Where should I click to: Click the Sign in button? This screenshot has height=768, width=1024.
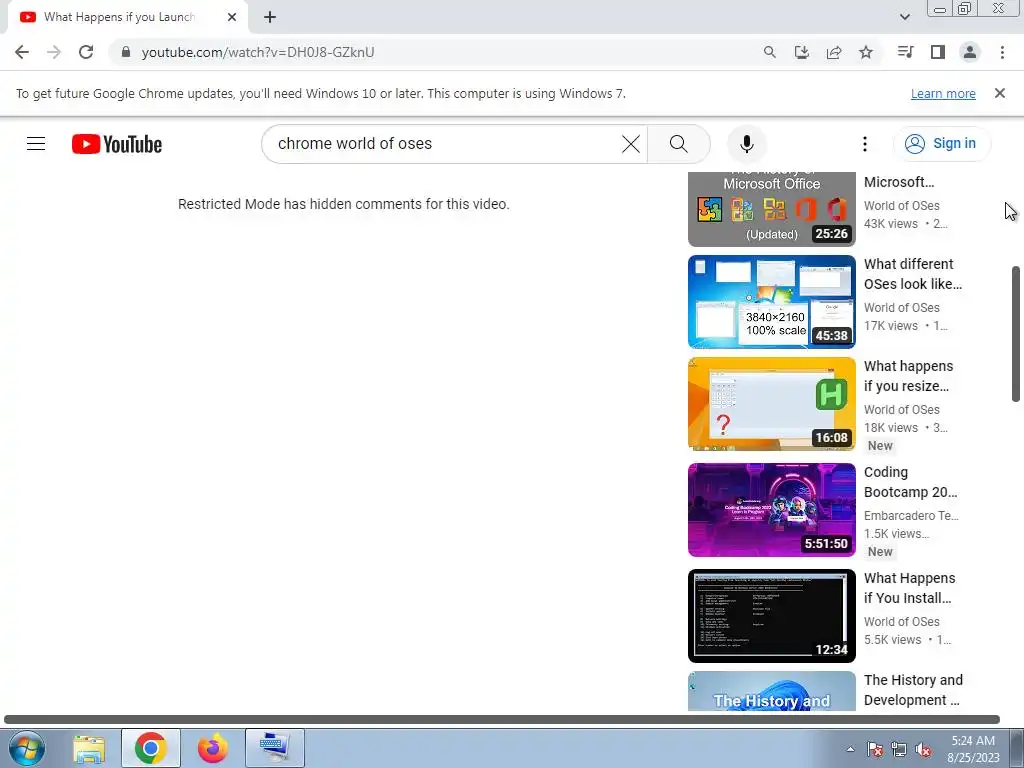tap(941, 144)
